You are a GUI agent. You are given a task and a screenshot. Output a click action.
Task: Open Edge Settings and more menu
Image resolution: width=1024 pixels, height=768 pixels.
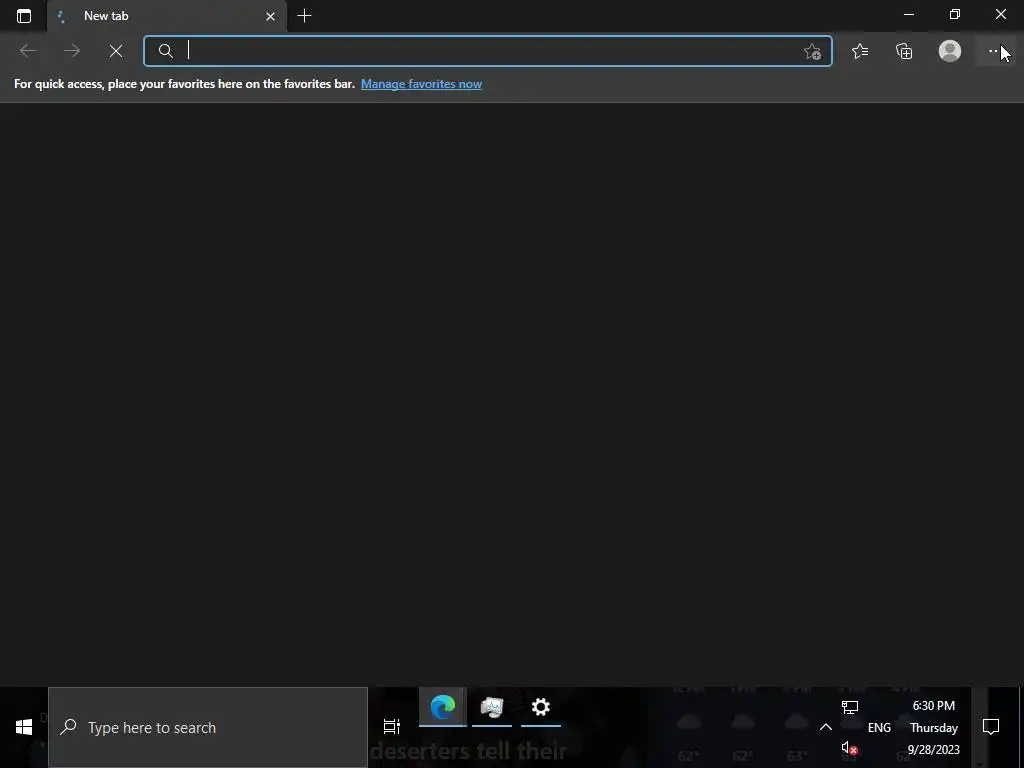(994, 51)
